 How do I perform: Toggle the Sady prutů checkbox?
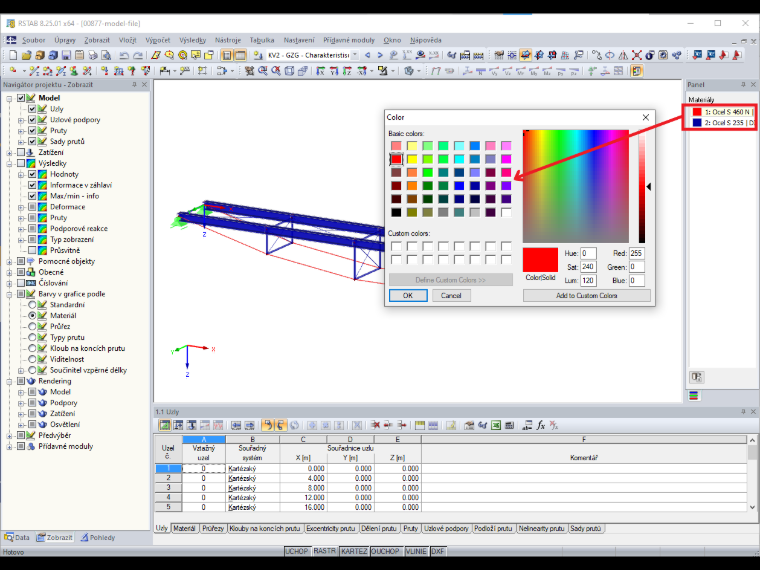pyautogui.click(x=32, y=142)
